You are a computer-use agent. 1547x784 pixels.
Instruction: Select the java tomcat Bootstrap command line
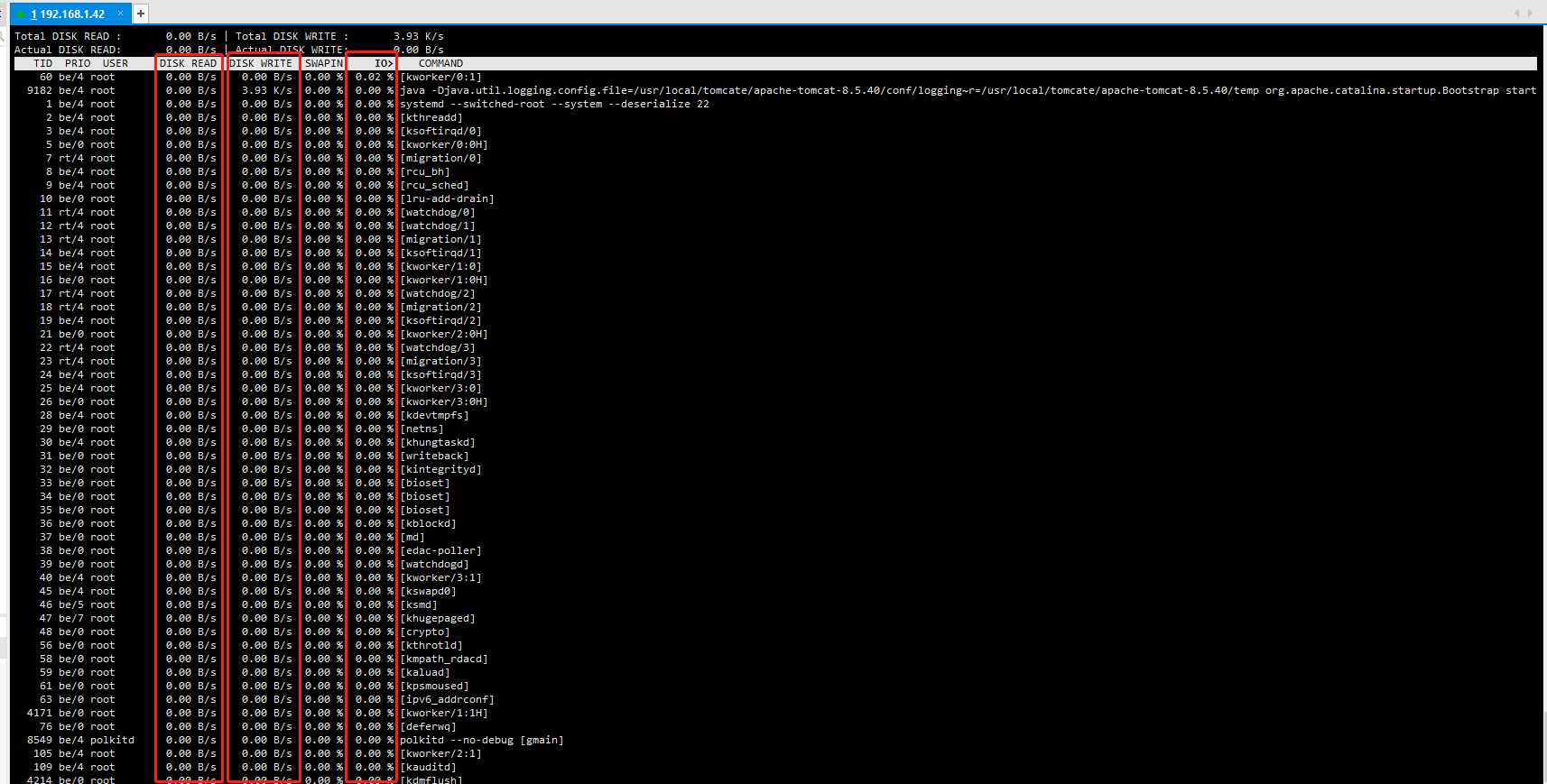point(968,90)
